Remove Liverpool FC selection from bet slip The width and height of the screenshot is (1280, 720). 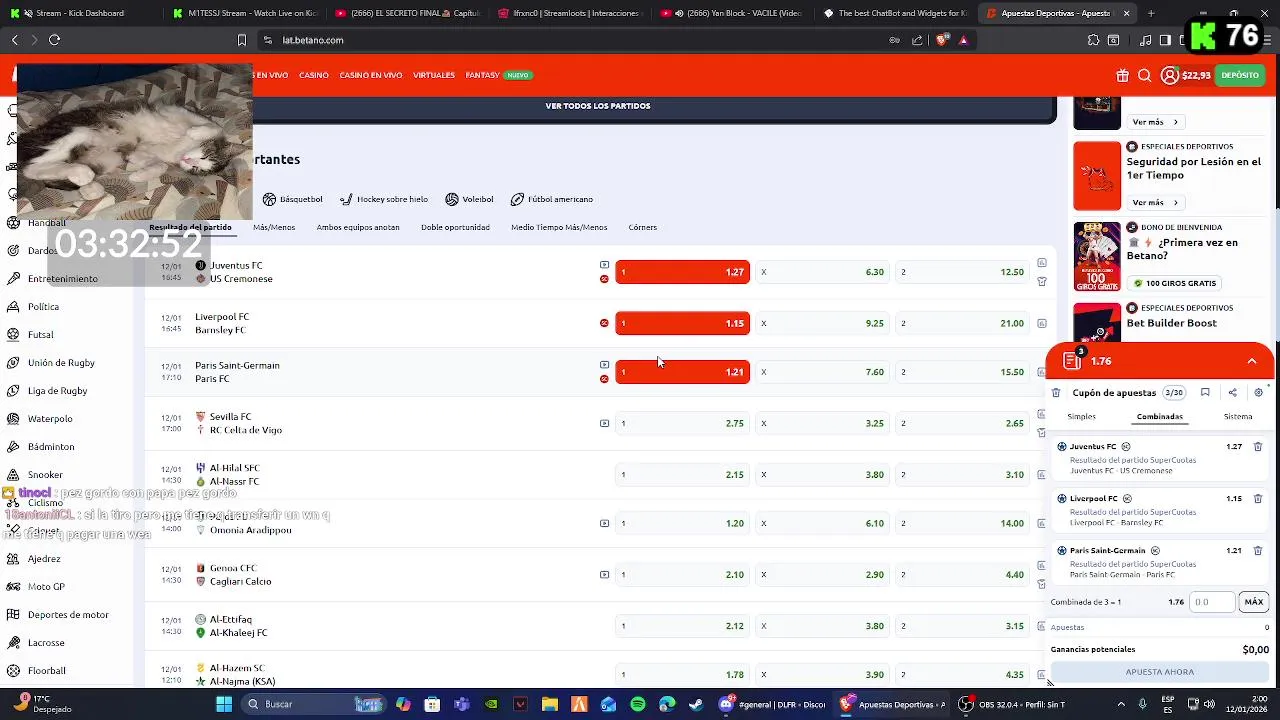pyautogui.click(x=1258, y=499)
